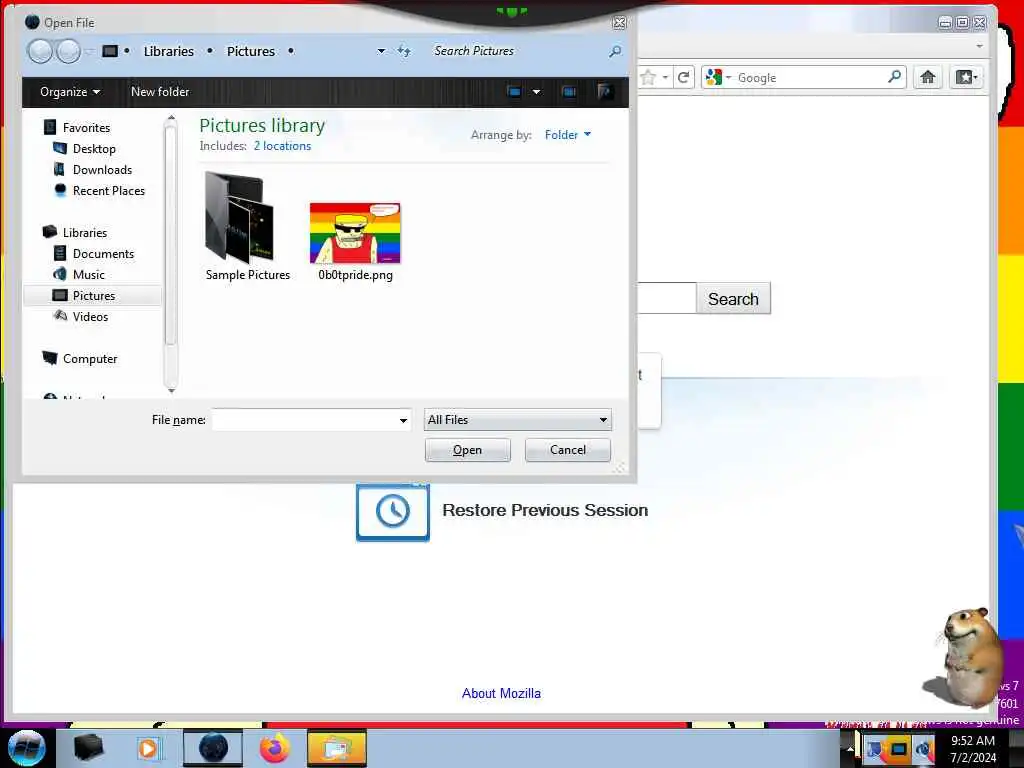Refresh the Pictures folder listing
Viewport: 1024px width, 768px height.
(404, 51)
